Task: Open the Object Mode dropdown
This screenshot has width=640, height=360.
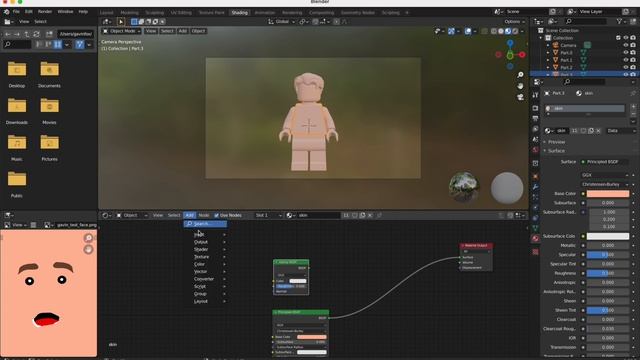Action: (122, 31)
